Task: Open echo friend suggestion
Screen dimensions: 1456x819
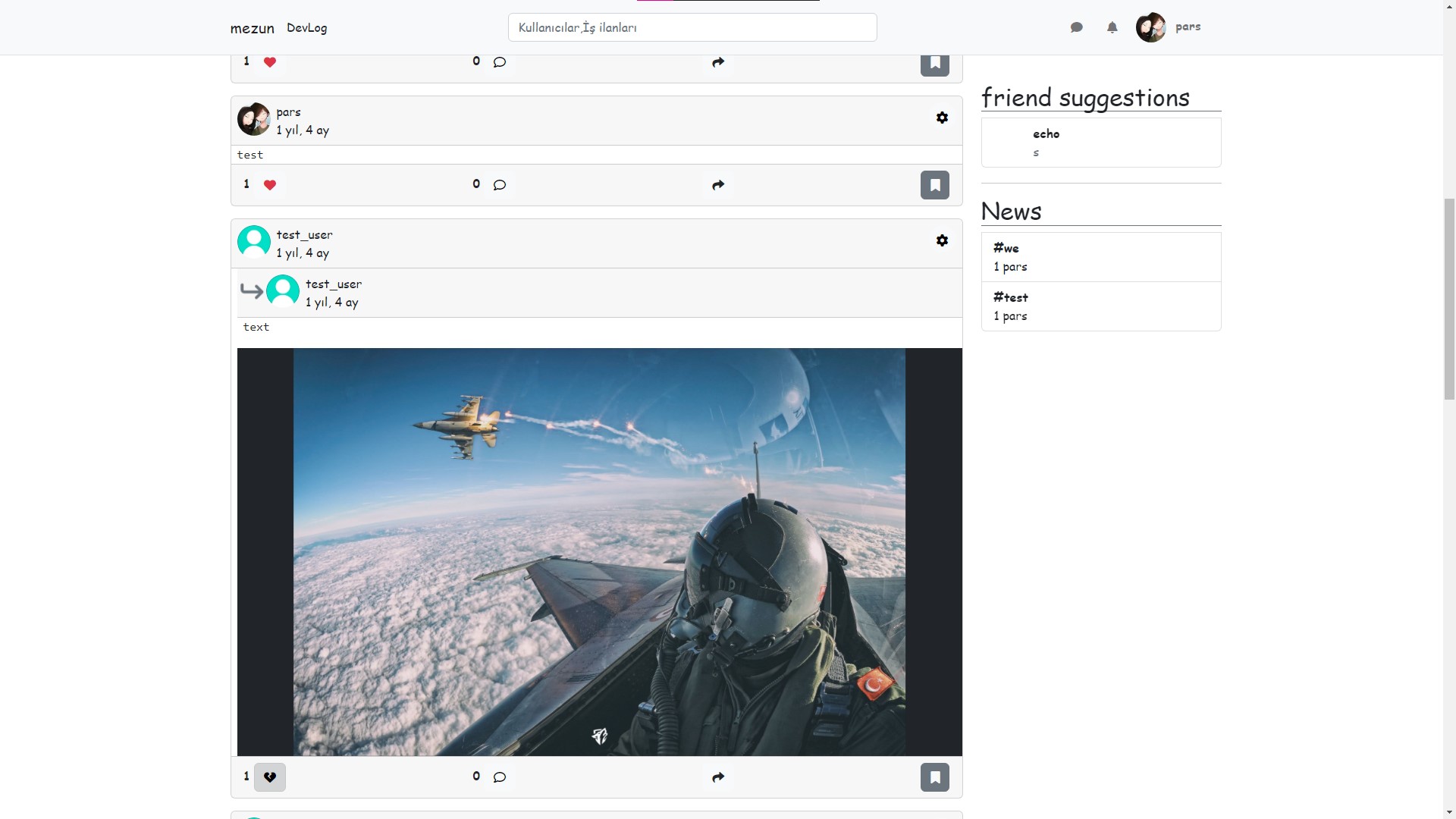Action: pos(1101,143)
